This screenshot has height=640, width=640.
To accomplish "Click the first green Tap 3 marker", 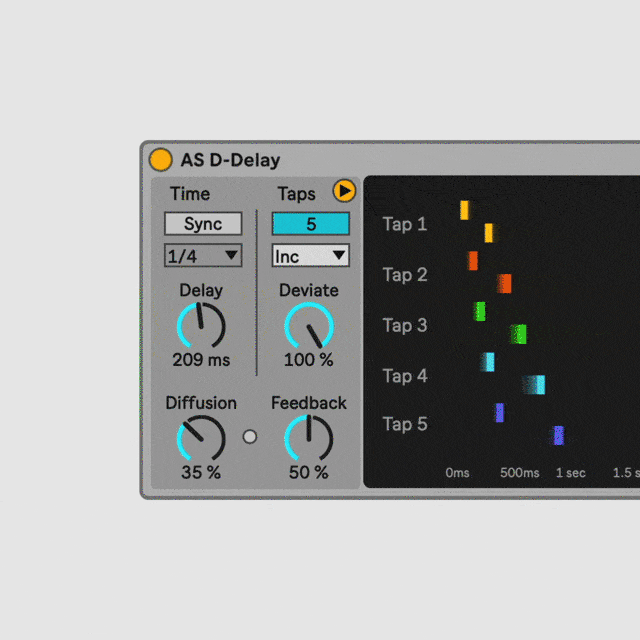I will 480,311.
